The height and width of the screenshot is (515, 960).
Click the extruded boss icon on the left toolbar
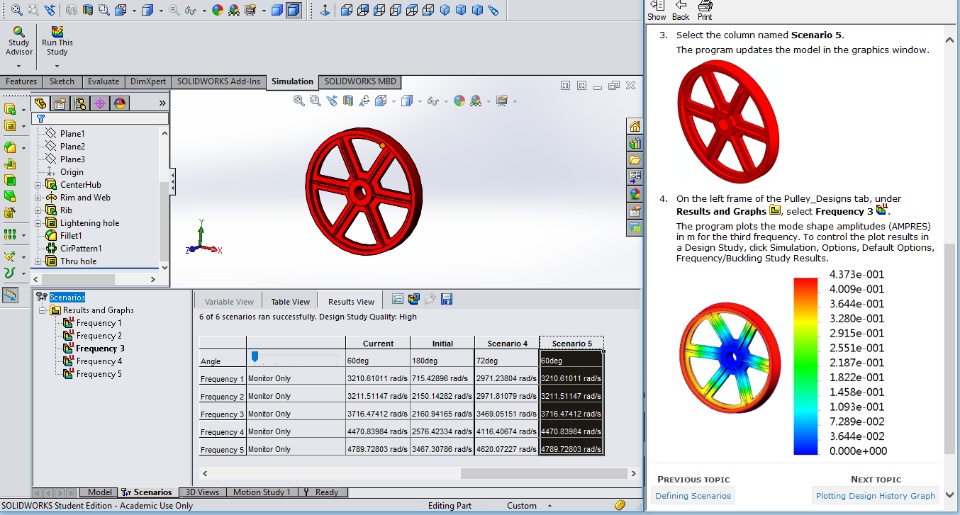(10, 109)
